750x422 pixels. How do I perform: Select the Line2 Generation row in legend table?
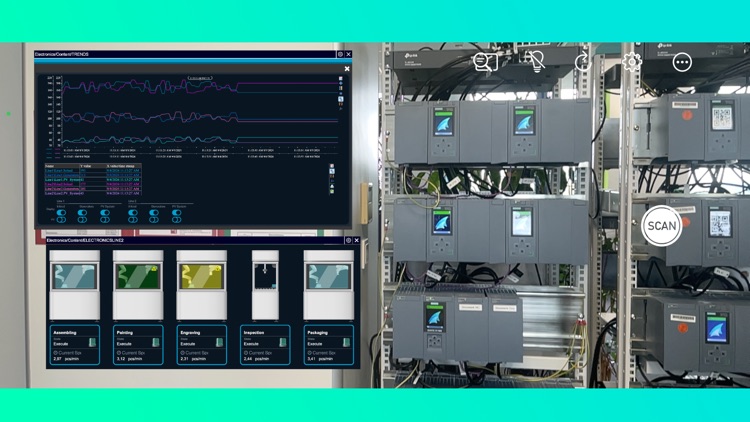click(x=93, y=189)
